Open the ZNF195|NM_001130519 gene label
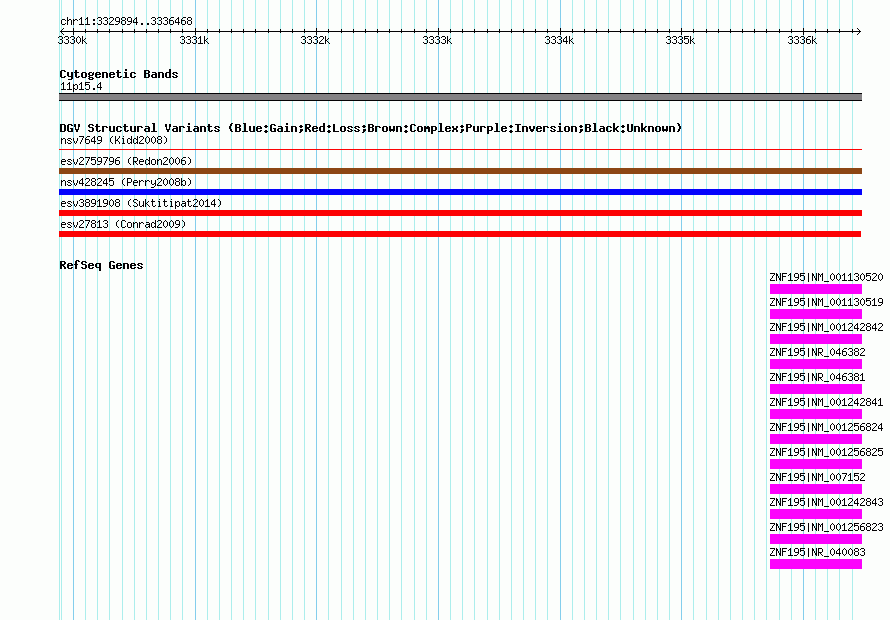Screen dimensions: 890x620 [x=826, y=302]
